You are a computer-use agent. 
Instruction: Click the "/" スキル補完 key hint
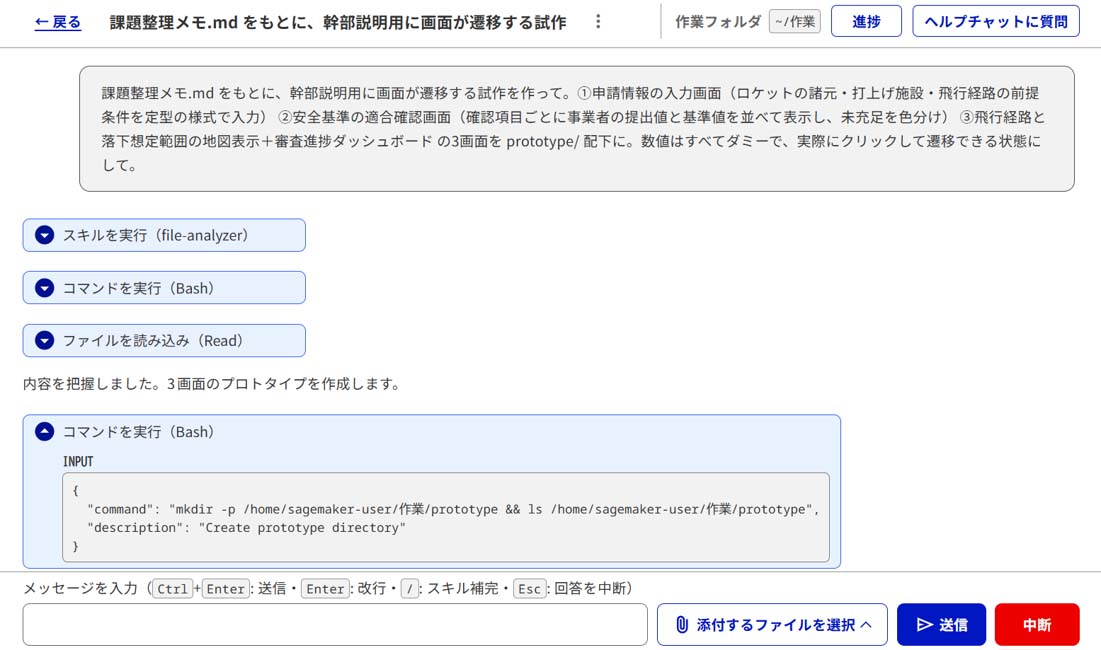point(409,589)
